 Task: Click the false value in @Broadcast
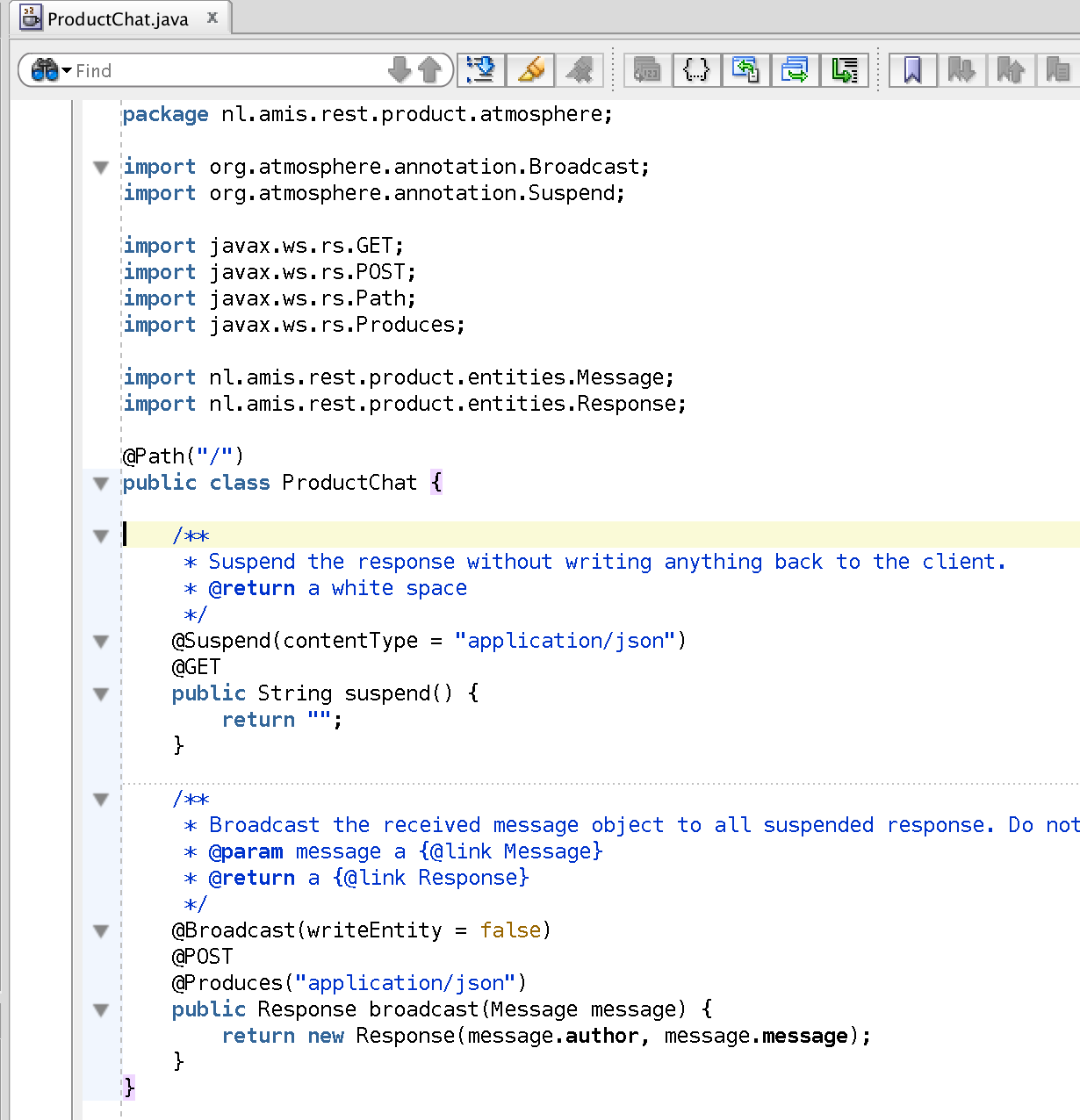[x=510, y=930]
